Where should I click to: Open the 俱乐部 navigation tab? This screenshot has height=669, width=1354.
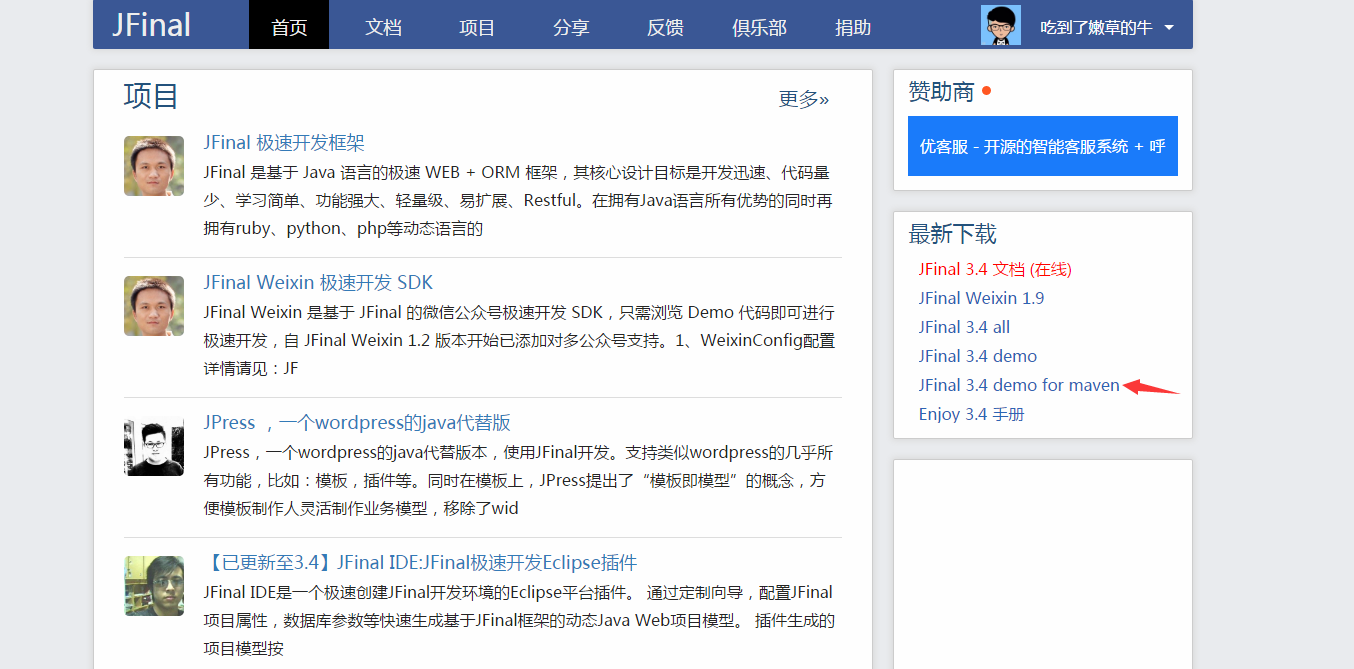tap(759, 27)
